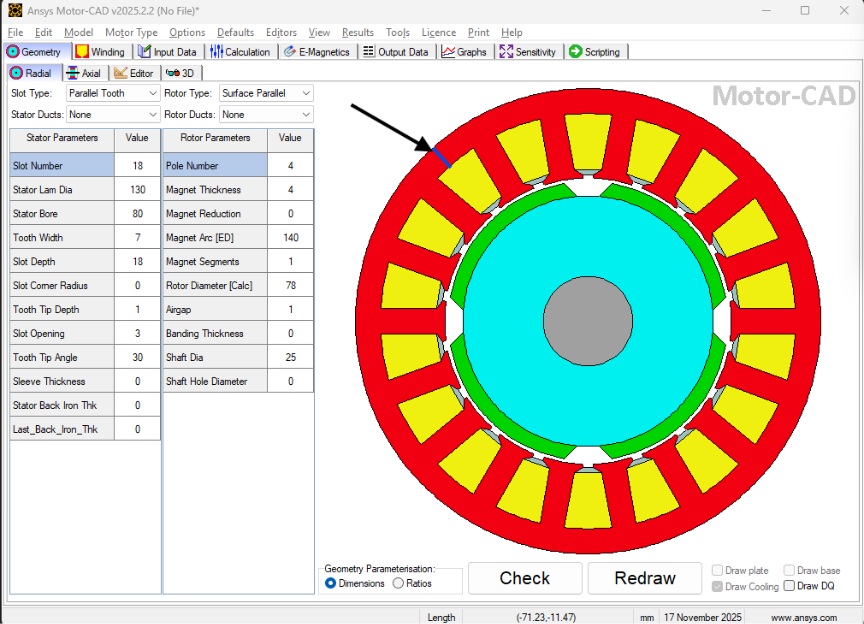Check the Draw plate option
The height and width of the screenshot is (624, 864).
717,570
